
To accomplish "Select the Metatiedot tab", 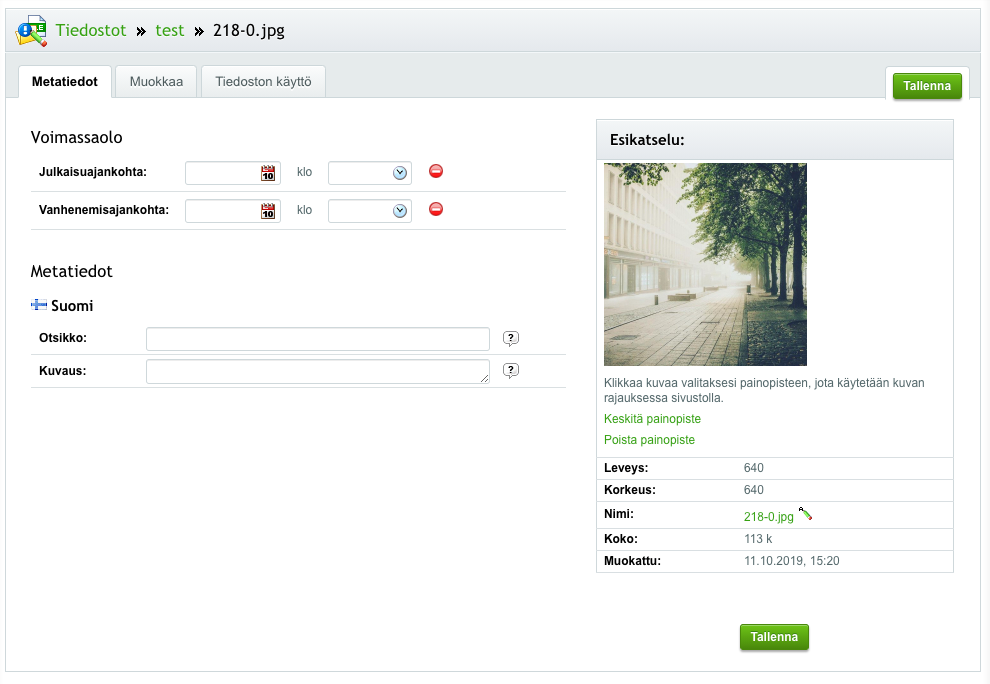I will coord(65,82).
